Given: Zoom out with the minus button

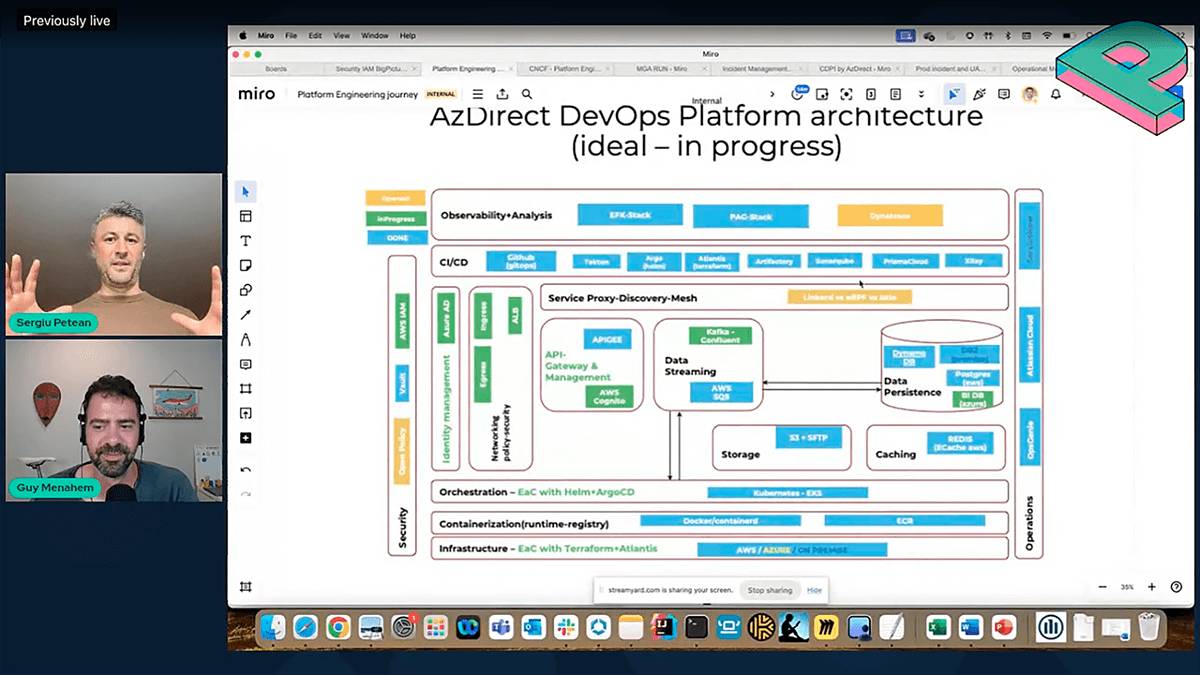Looking at the screenshot, I should point(1102,587).
